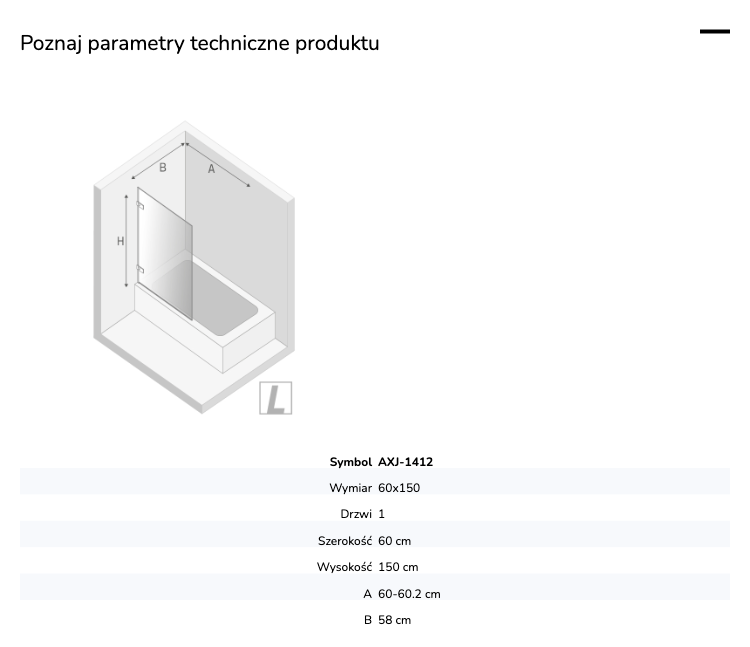Viewport: 750px width, 647px height.
Task: Collapse the technical parameters section with minus icon
Action: (x=715, y=32)
